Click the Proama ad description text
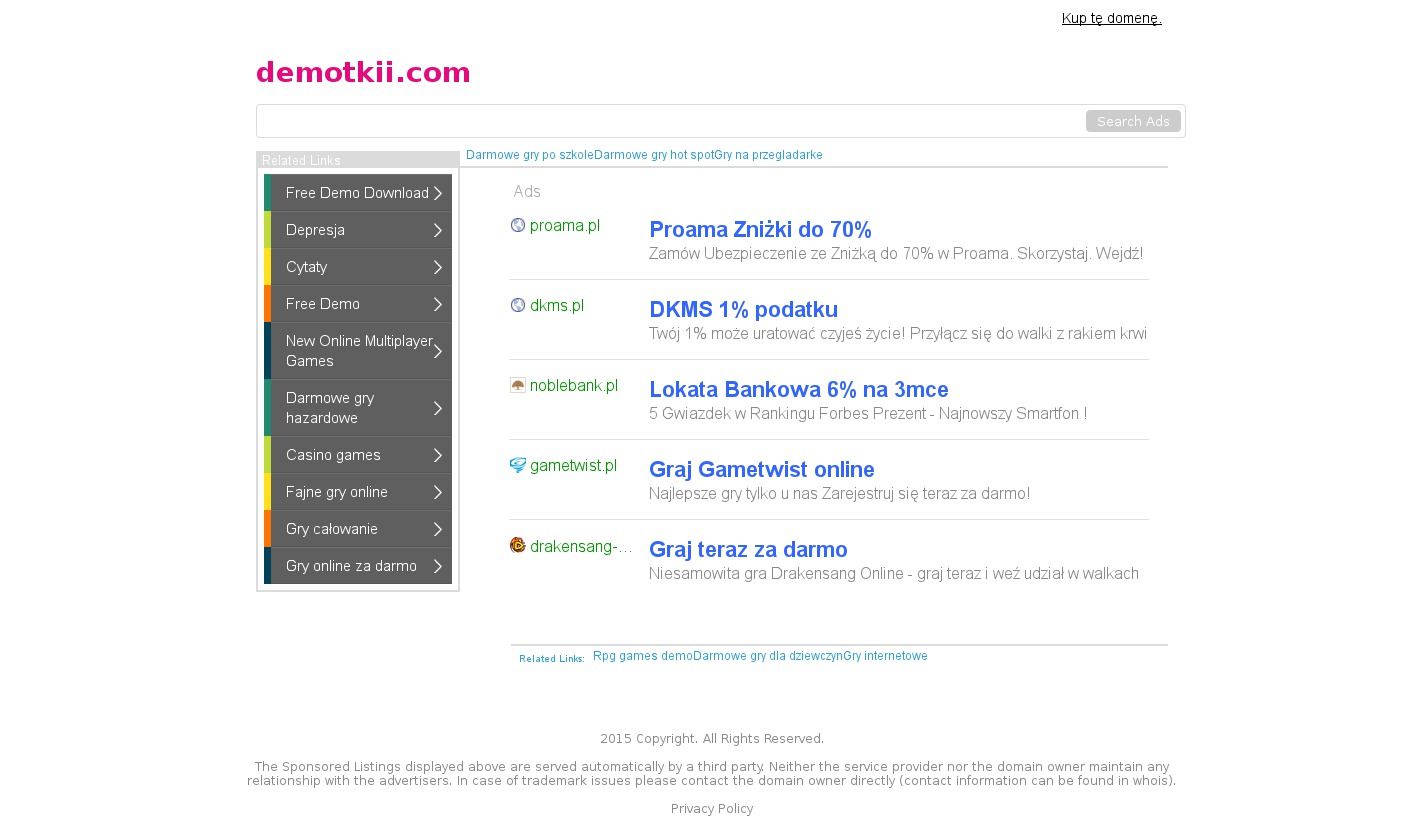1424x816 pixels. click(896, 254)
